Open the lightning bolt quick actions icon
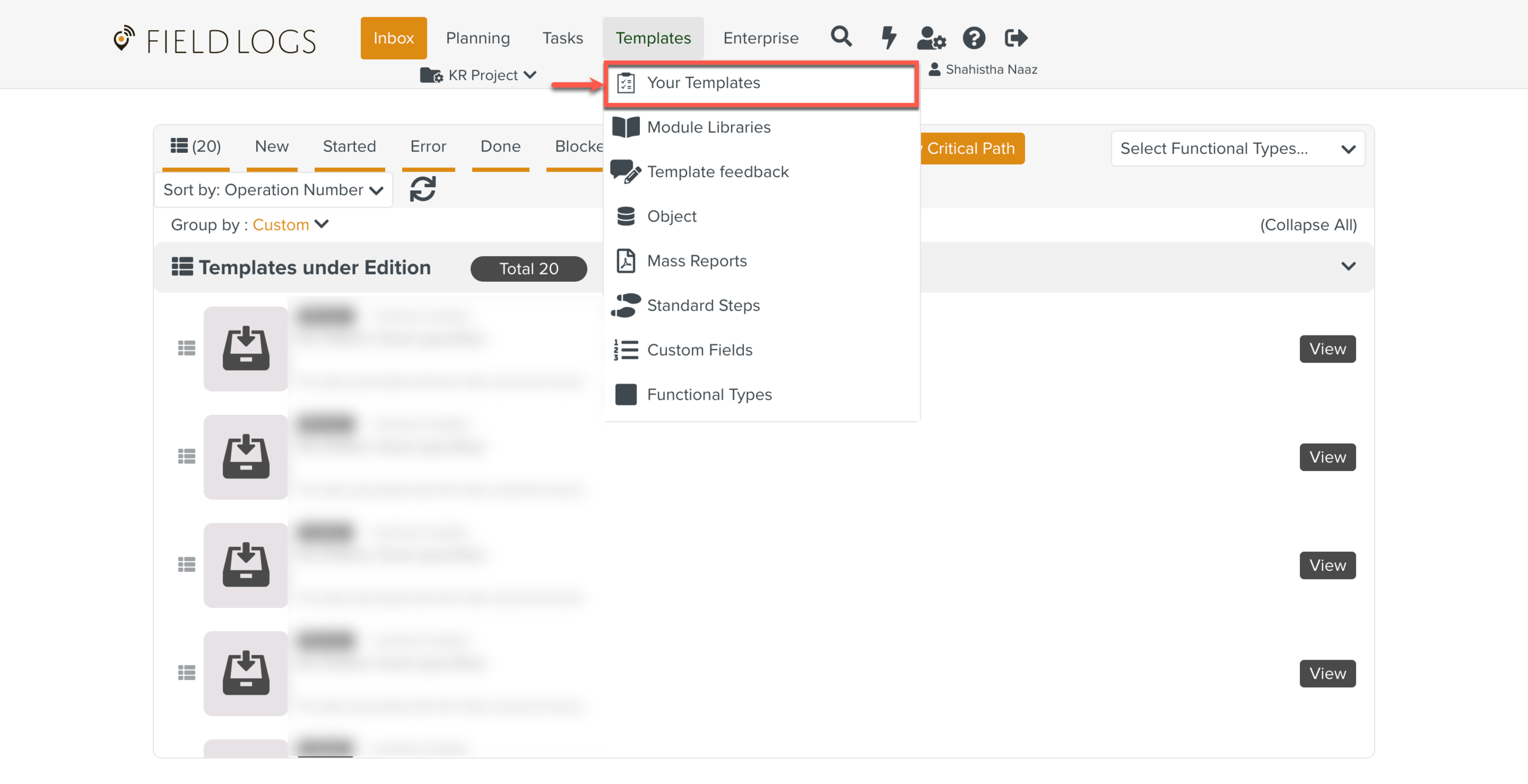Image resolution: width=1528 pixels, height=784 pixels. (888, 37)
